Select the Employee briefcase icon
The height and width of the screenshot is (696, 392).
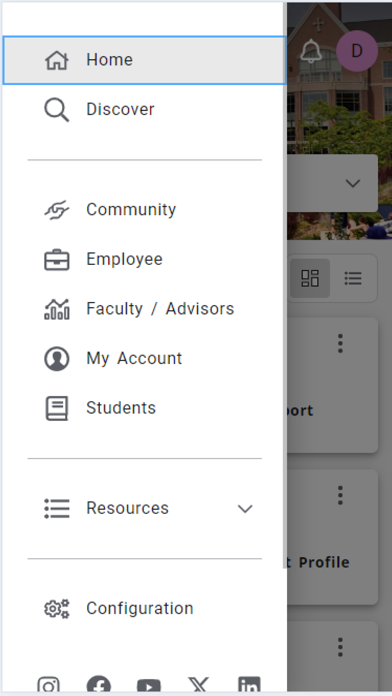[57, 260]
